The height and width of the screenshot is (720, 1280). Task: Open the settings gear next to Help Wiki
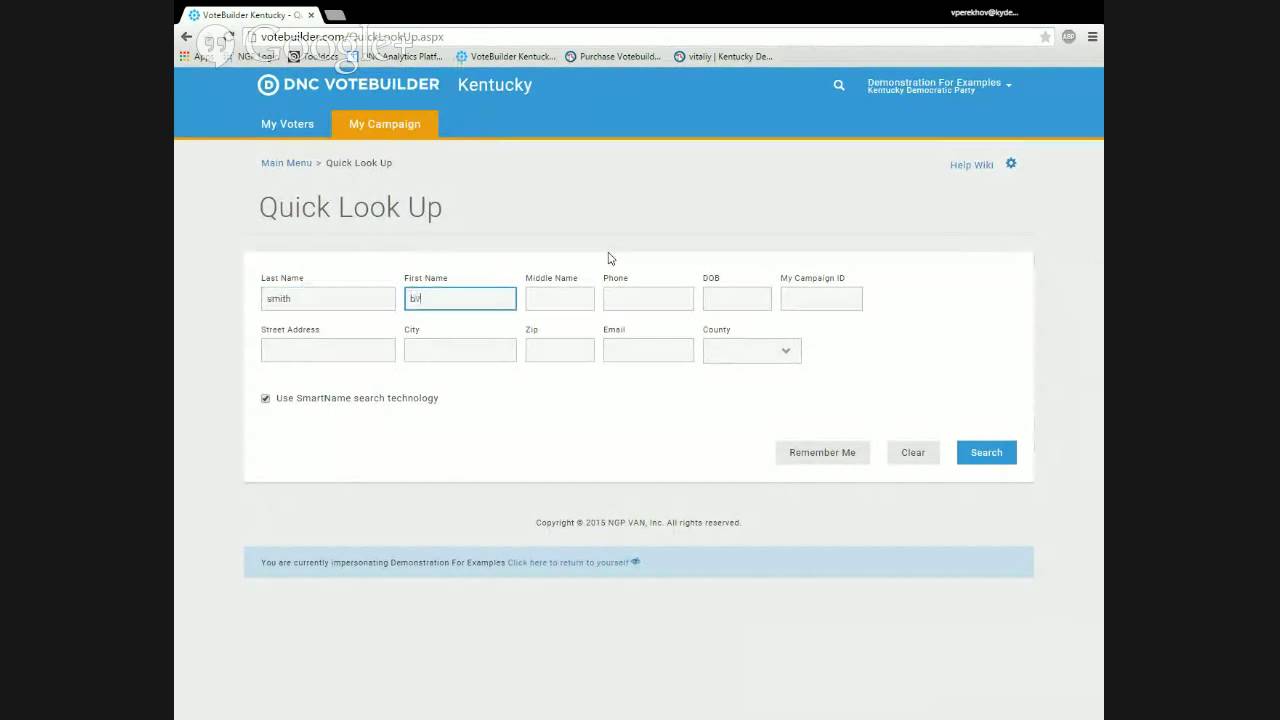pos(1011,163)
